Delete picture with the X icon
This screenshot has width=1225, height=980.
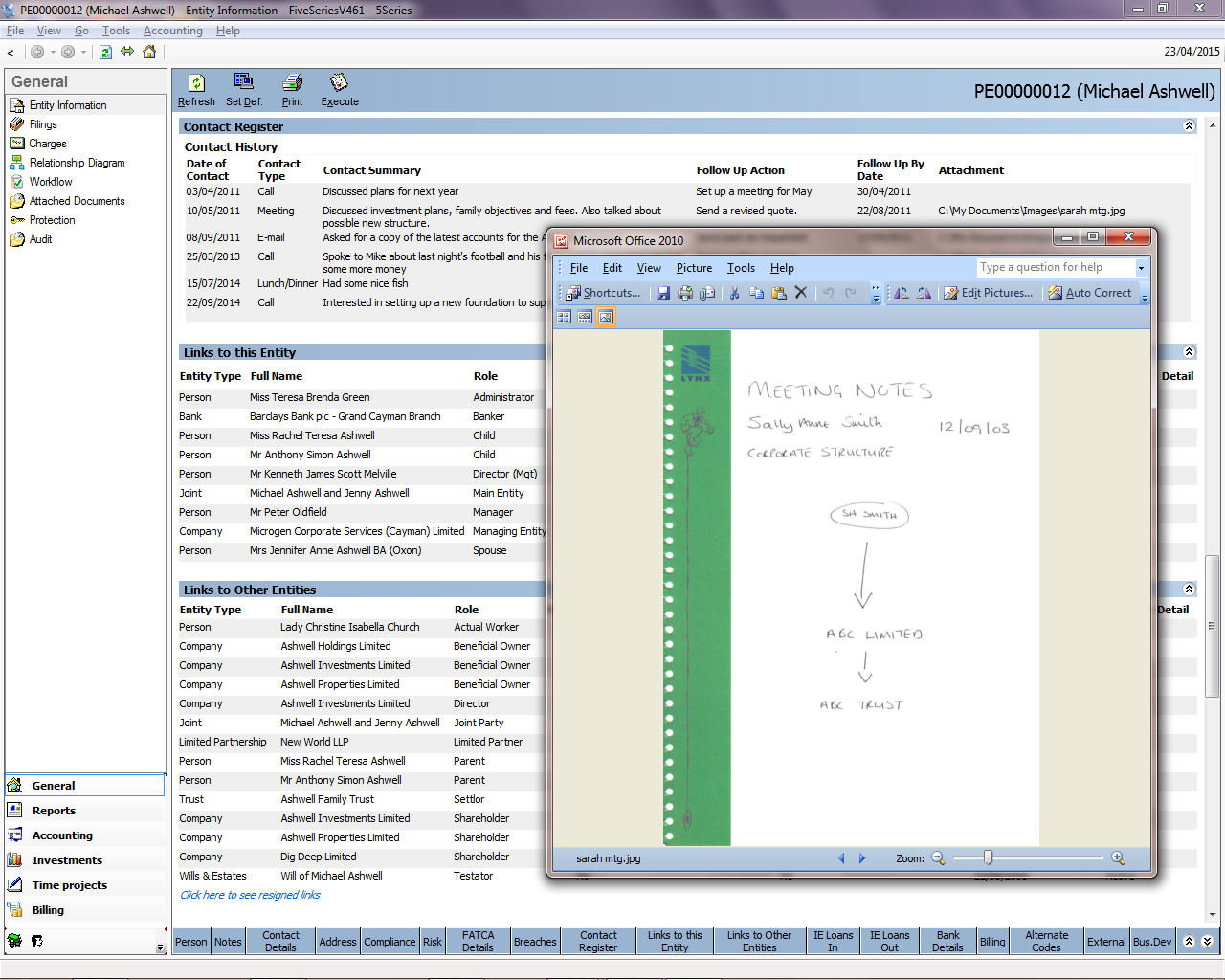pyautogui.click(x=801, y=293)
